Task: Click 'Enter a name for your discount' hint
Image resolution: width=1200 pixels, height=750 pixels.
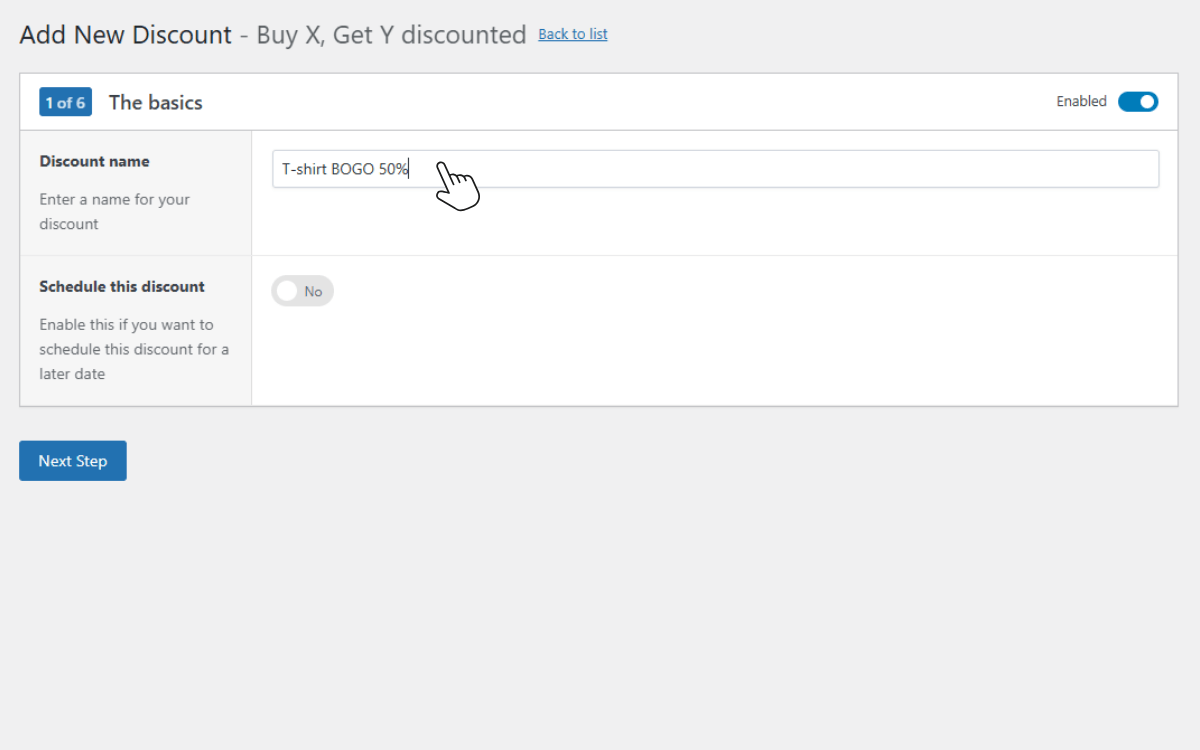Action: coord(114,211)
